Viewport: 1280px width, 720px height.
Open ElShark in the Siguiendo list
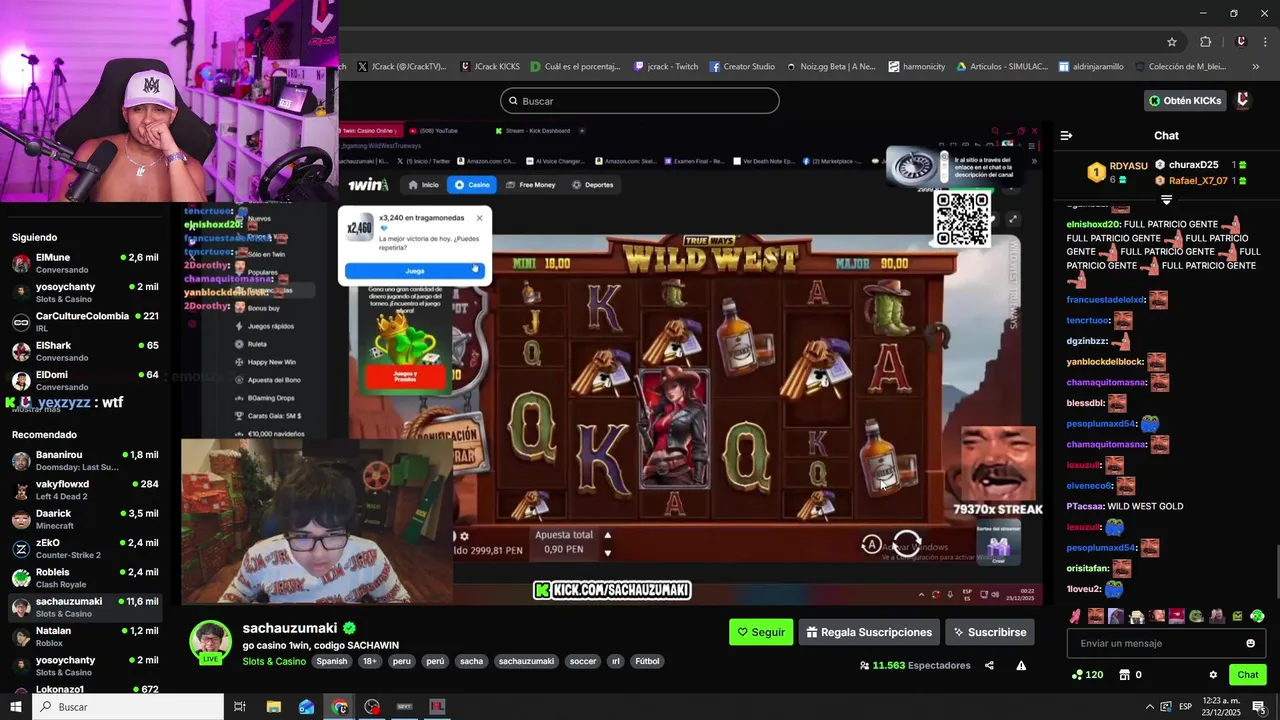[x=85, y=351]
